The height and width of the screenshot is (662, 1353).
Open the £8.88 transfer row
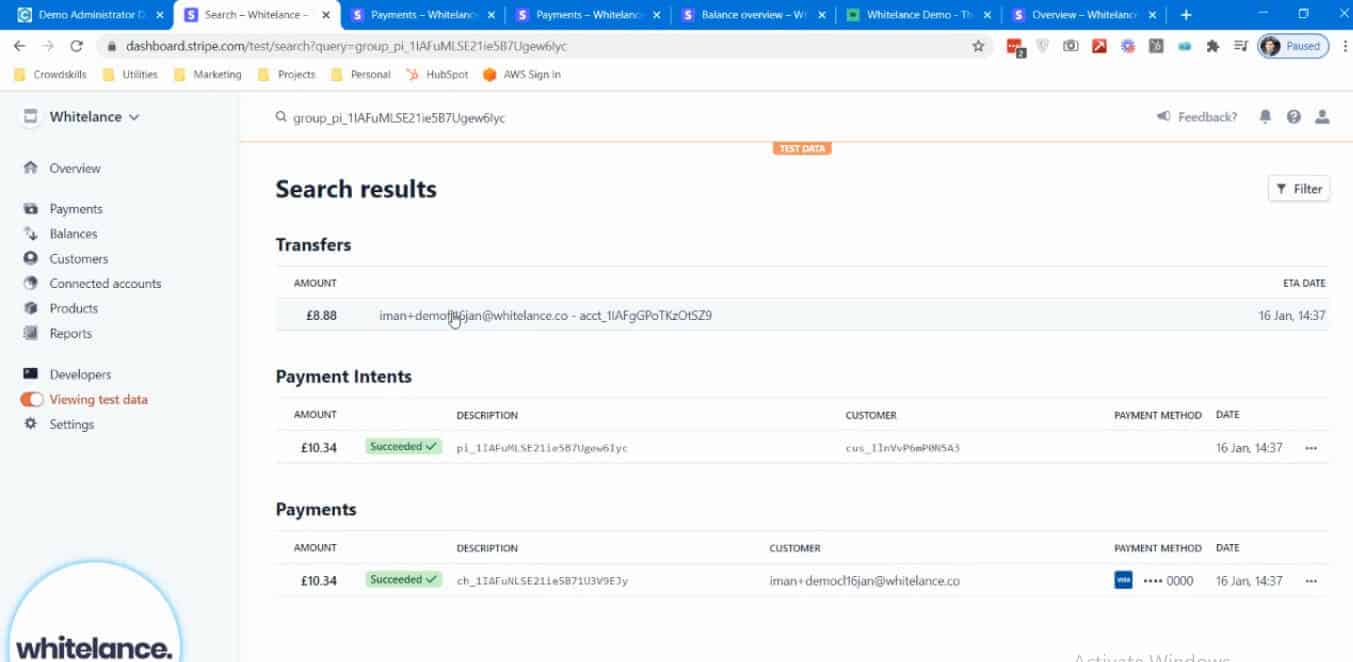pyautogui.click(x=802, y=315)
